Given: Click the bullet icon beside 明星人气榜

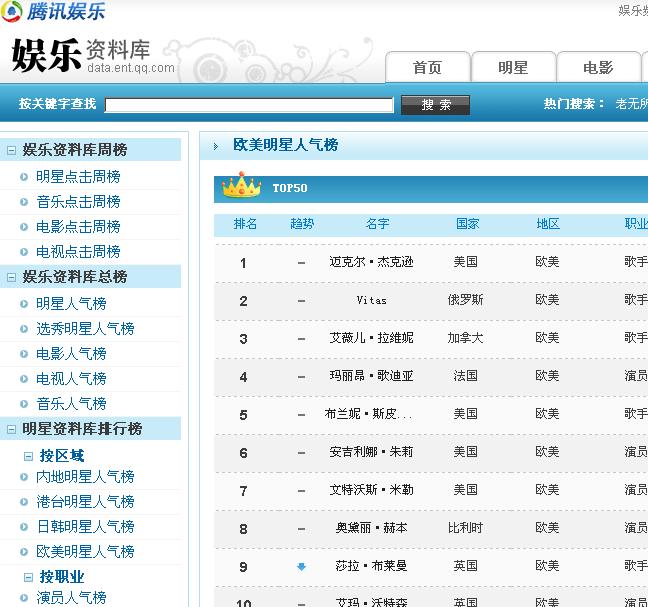Looking at the screenshot, I should click(24, 304).
